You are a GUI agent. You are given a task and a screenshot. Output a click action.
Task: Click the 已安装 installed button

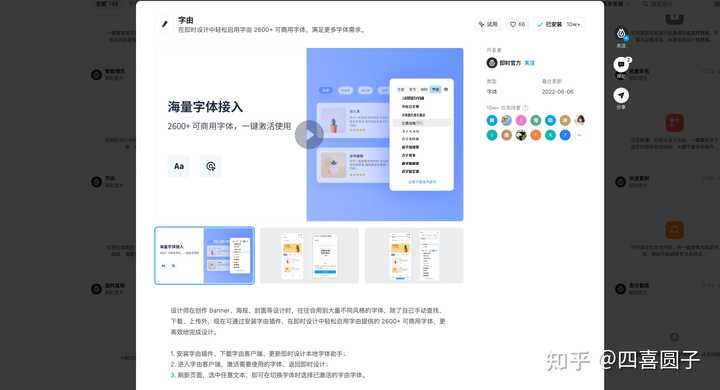559,24
